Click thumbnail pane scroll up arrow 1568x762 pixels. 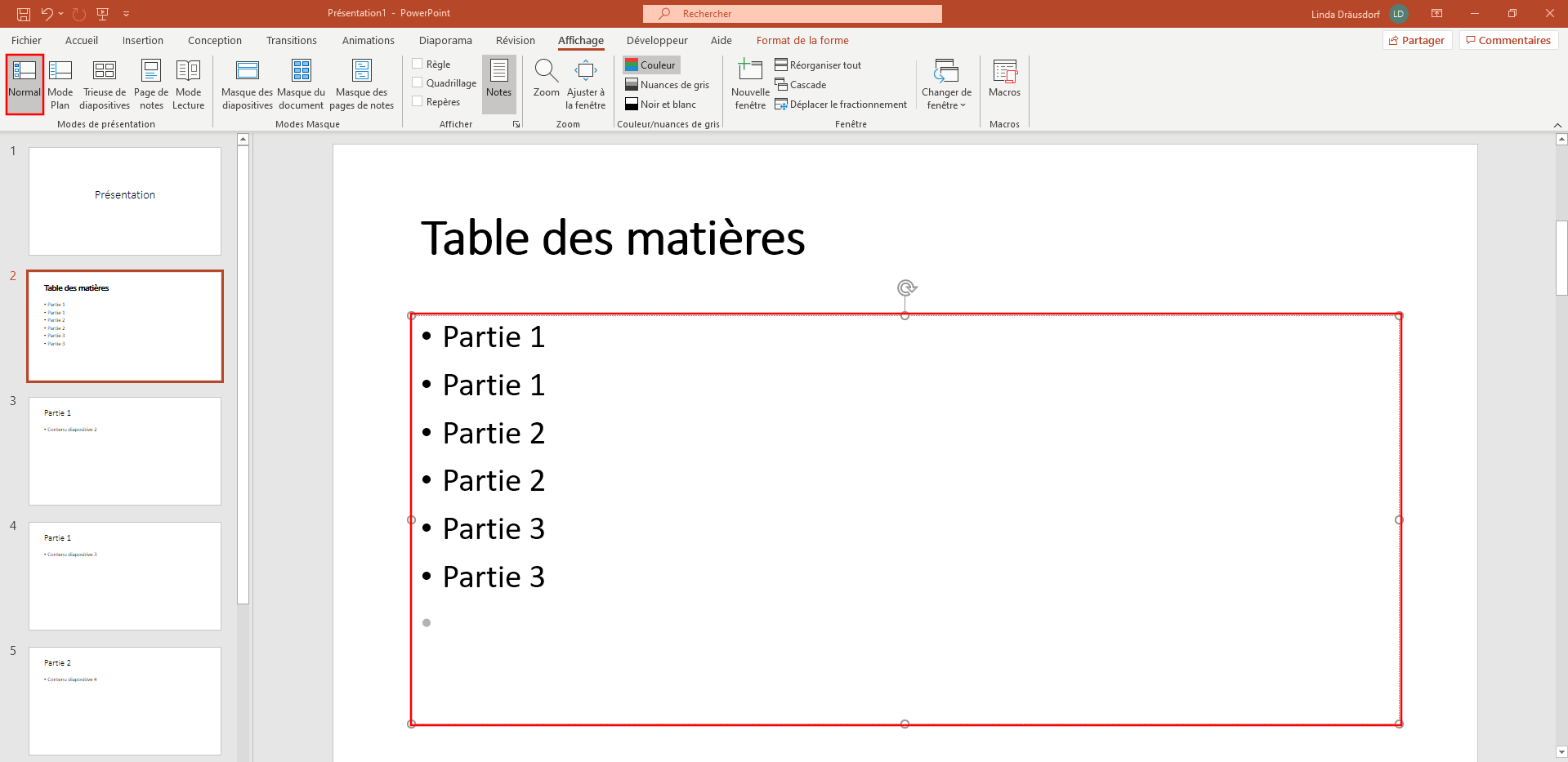[x=243, y=140]
